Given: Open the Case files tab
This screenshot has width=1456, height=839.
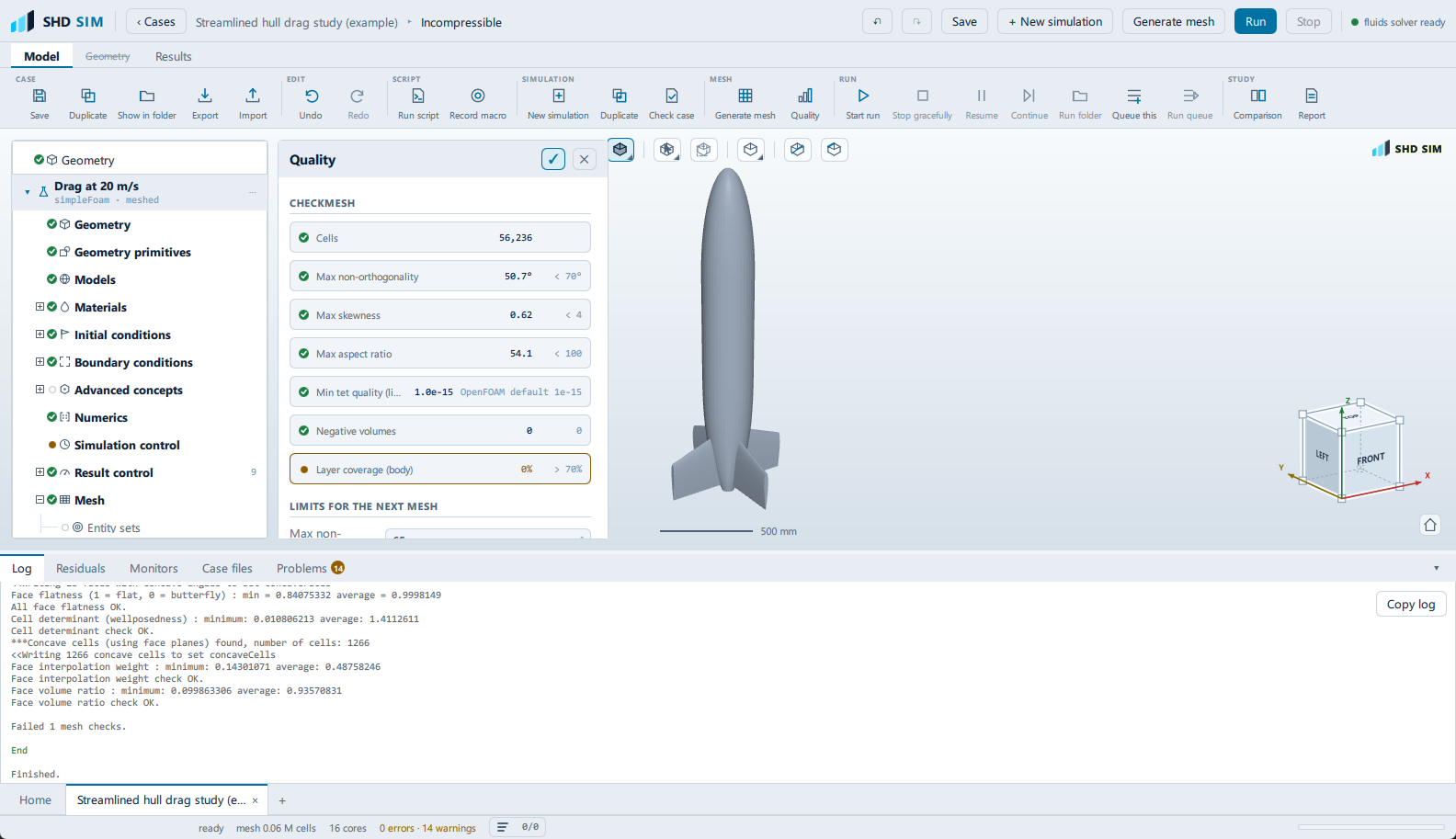Looking at the screenshot, I should point(227,568).
